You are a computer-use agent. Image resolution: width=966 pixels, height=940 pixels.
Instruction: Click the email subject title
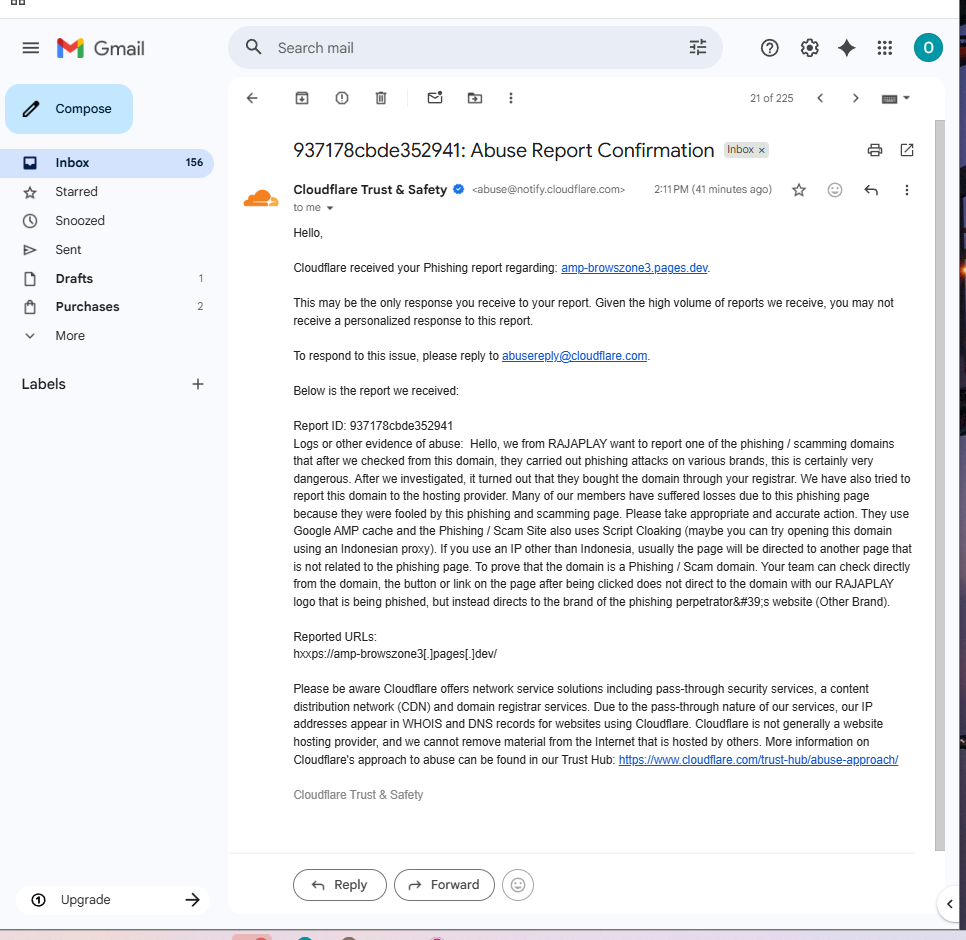click(503, 150)
